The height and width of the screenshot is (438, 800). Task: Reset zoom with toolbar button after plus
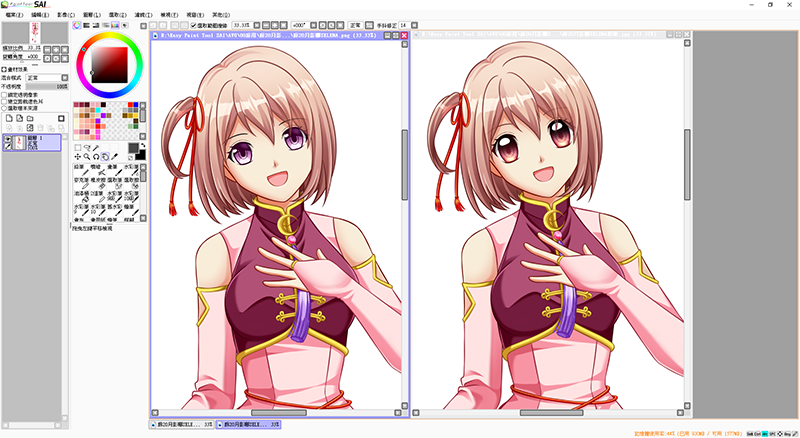coord(284,25)
